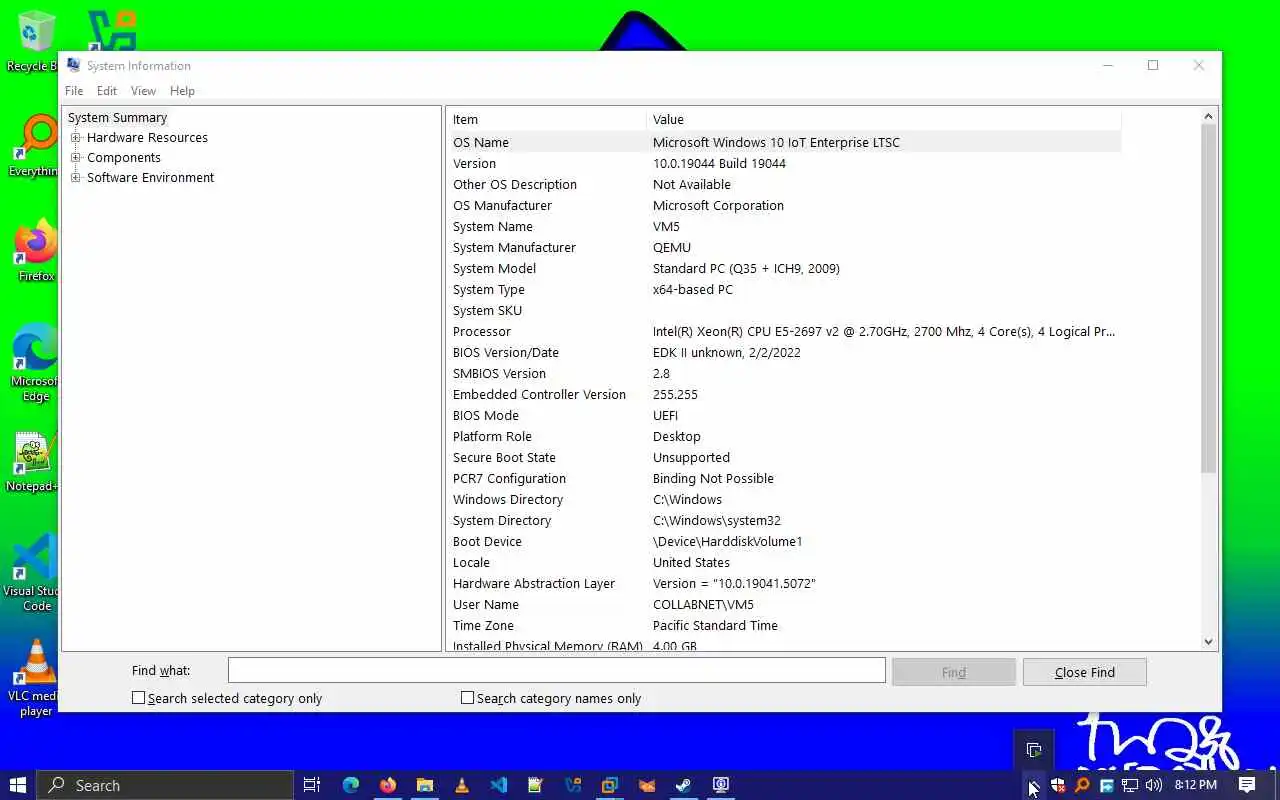
Task: Open the File menu
Action: (x=74, y=91)
